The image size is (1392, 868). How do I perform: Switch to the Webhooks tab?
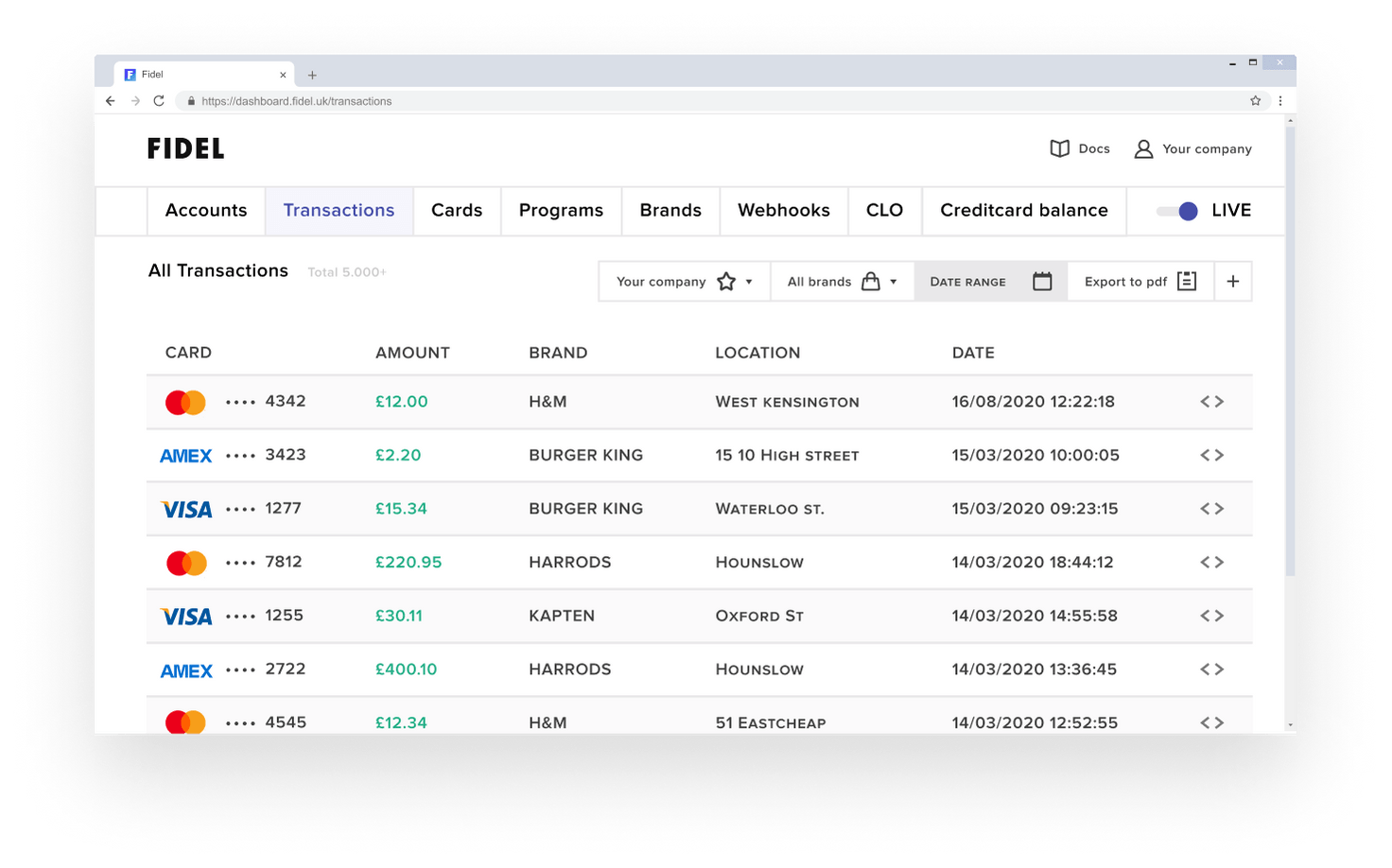(784, 210)
